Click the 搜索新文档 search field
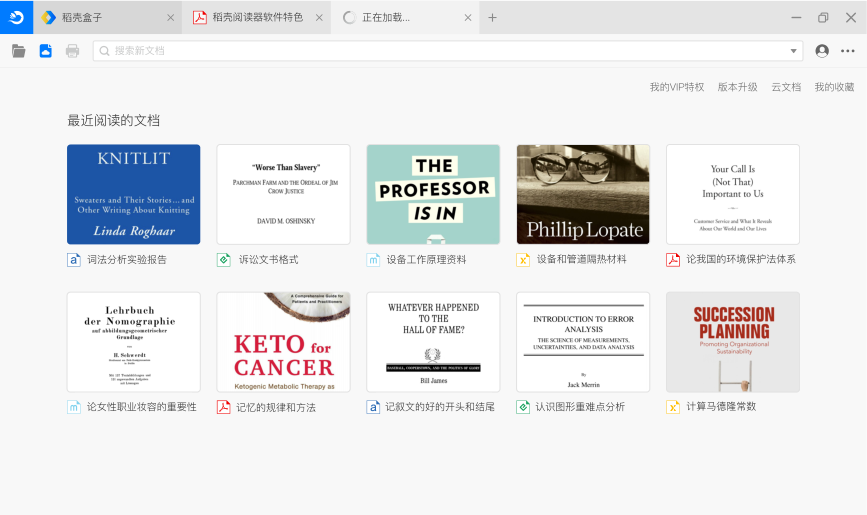The height and width of the screenshot is (515, 867). tap(440, 51)
